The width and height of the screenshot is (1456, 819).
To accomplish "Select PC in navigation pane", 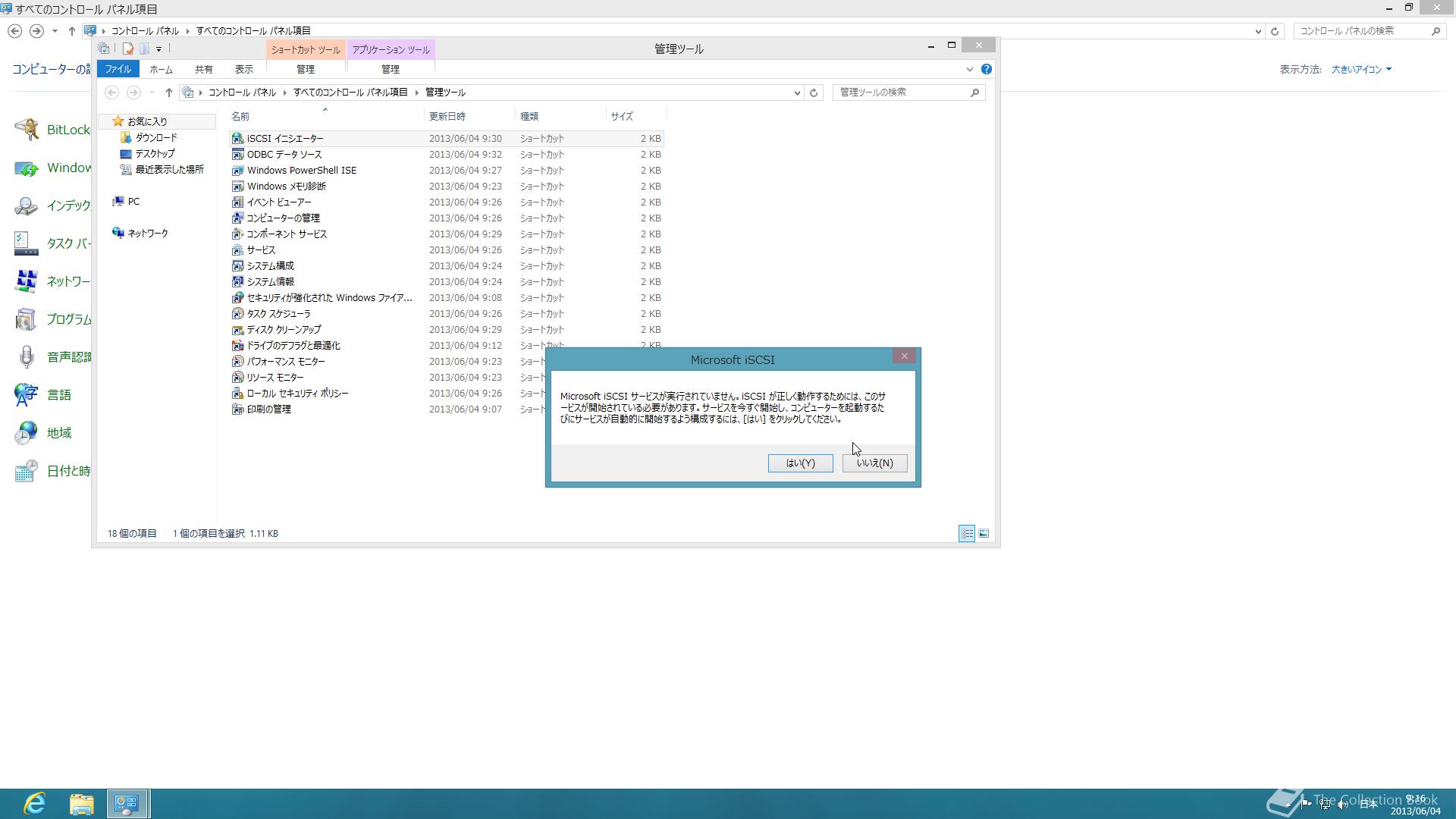I will tap(133, 201).
